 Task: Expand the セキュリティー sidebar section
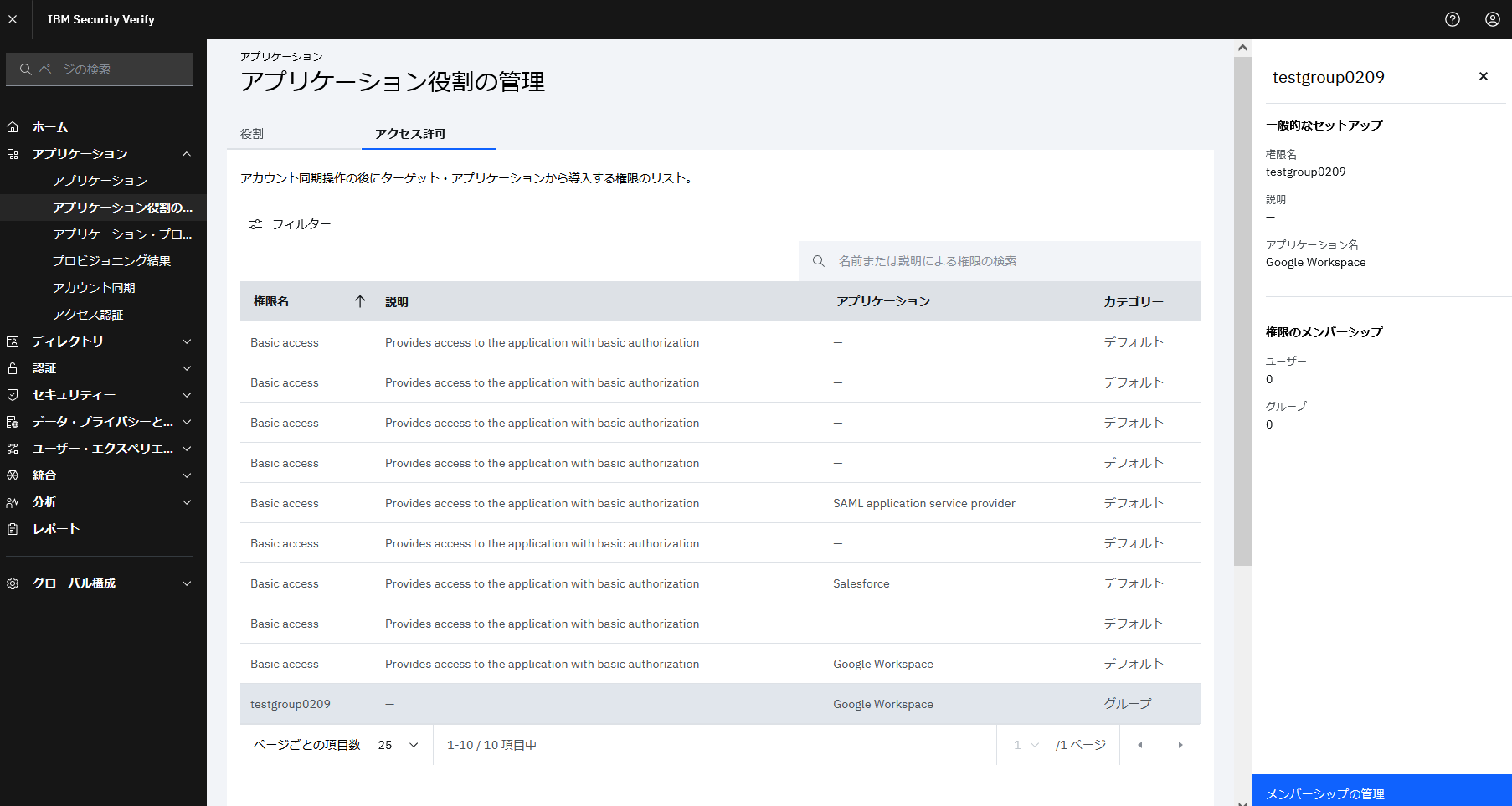tap(187, 395)
